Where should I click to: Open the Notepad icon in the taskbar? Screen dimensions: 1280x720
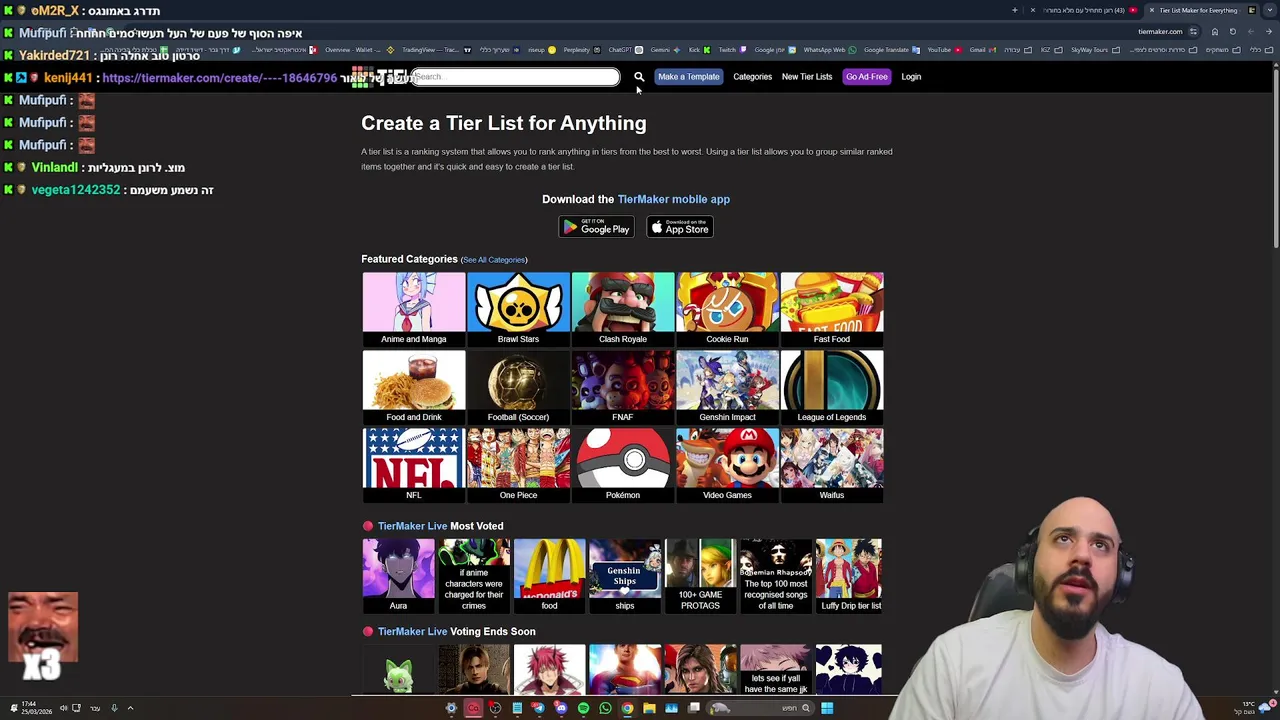pyautogui.click(x=517, y=708)
